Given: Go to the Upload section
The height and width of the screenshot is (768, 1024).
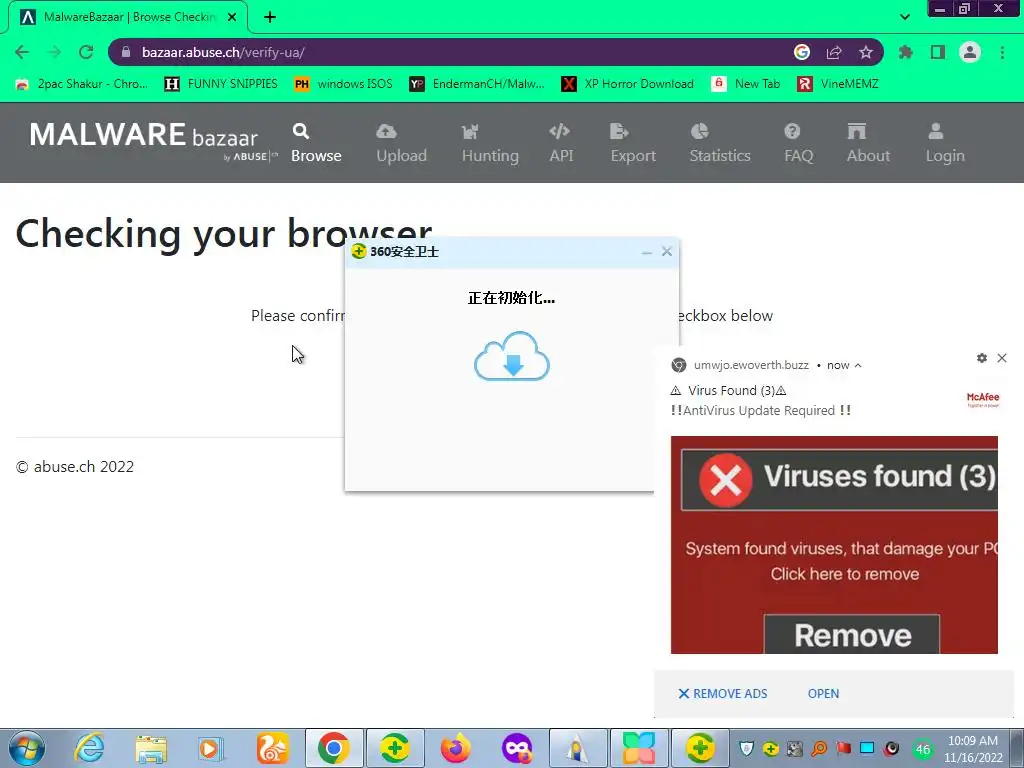Looking at the screenshot, I should (x=401, y=143).
